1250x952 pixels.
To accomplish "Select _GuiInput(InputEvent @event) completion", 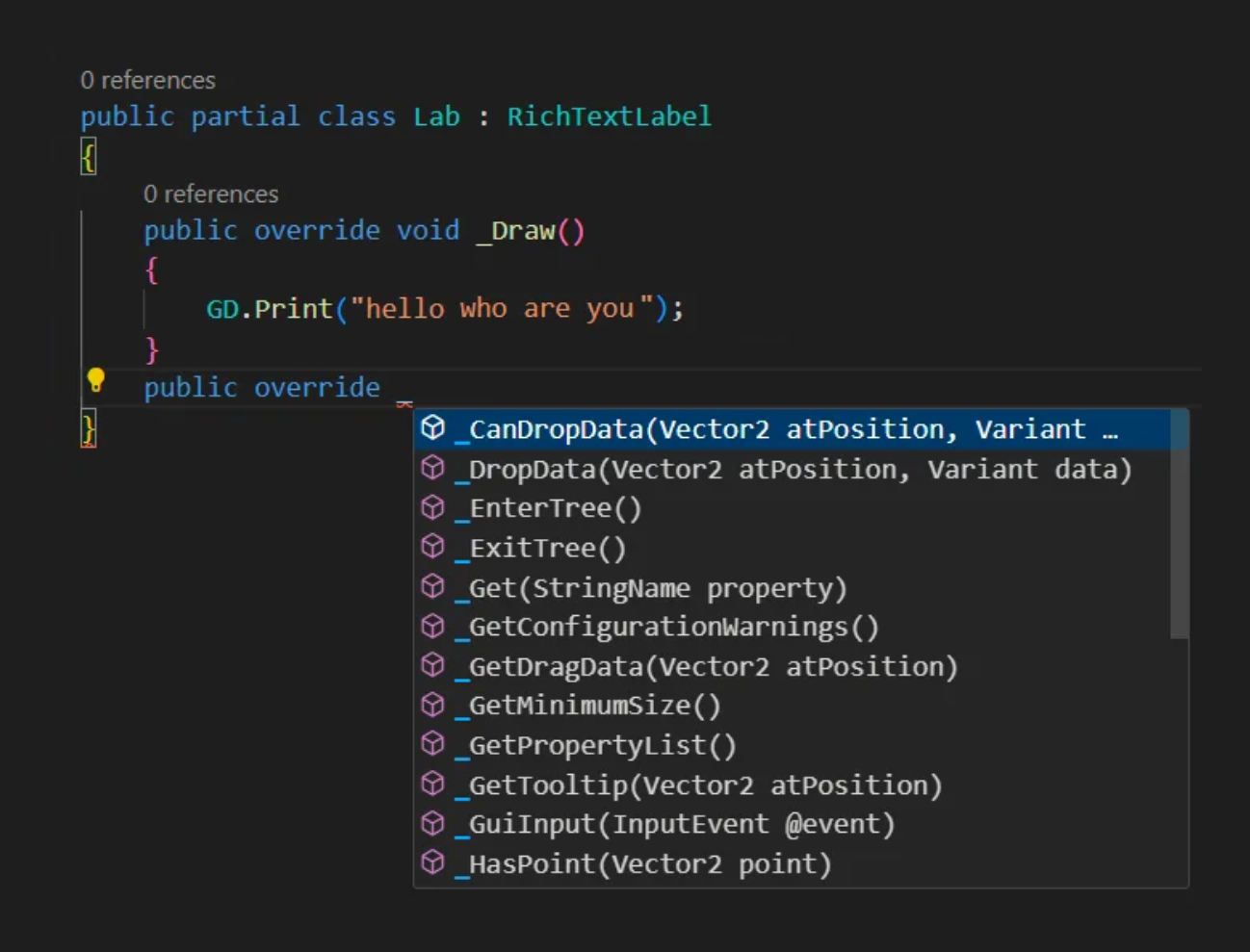I will (x=793, y=824).
